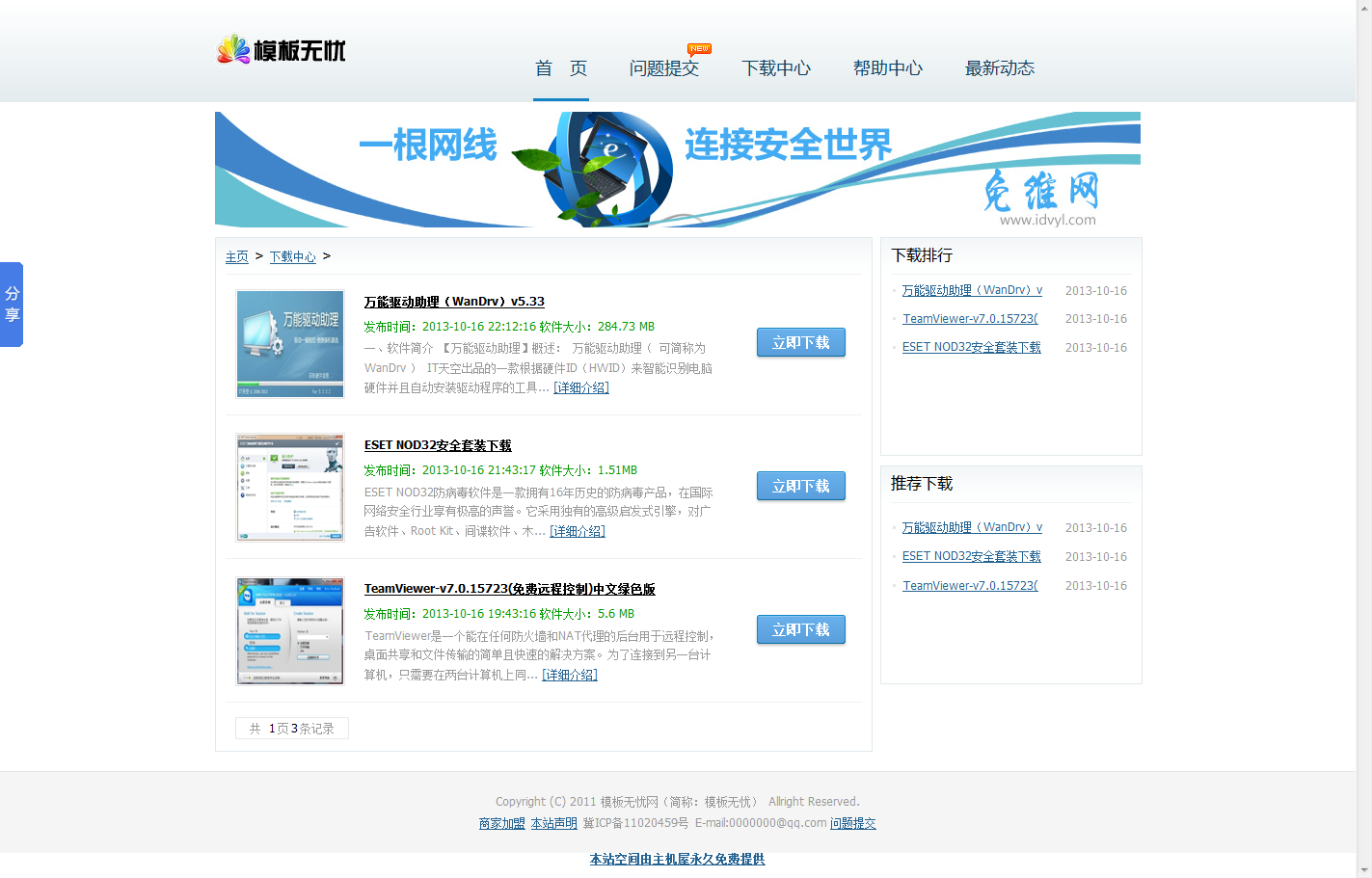This screenshot has height=878, width=1372.
Task: Go to the 首页 navigation tab
Action: click(560, 68)
